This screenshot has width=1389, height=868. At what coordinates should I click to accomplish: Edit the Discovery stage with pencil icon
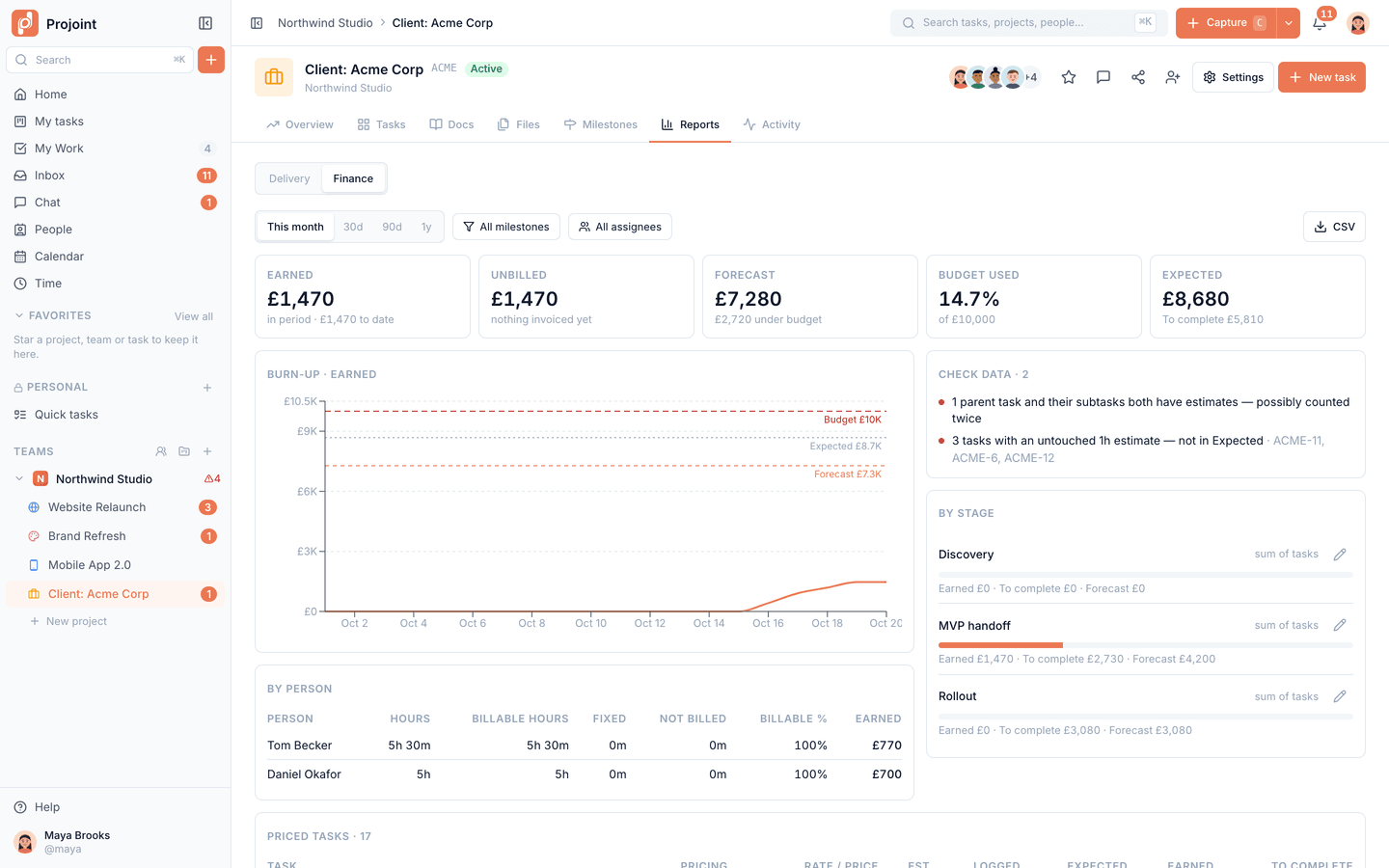point(1340,555)
